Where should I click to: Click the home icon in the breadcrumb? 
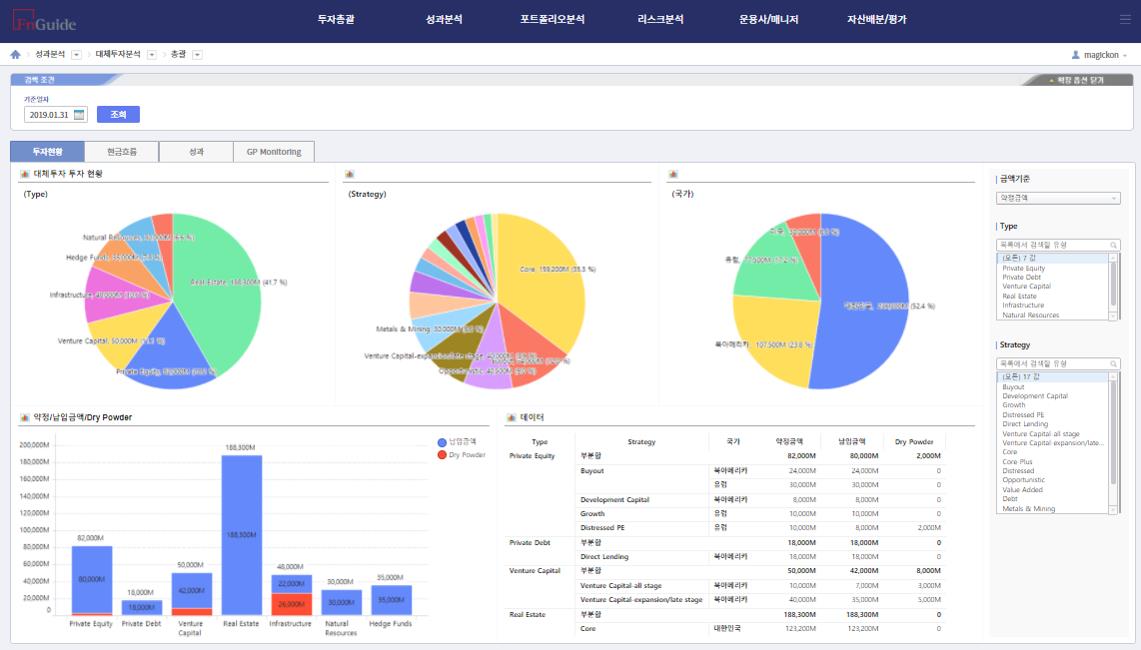(x=15, y=54)
